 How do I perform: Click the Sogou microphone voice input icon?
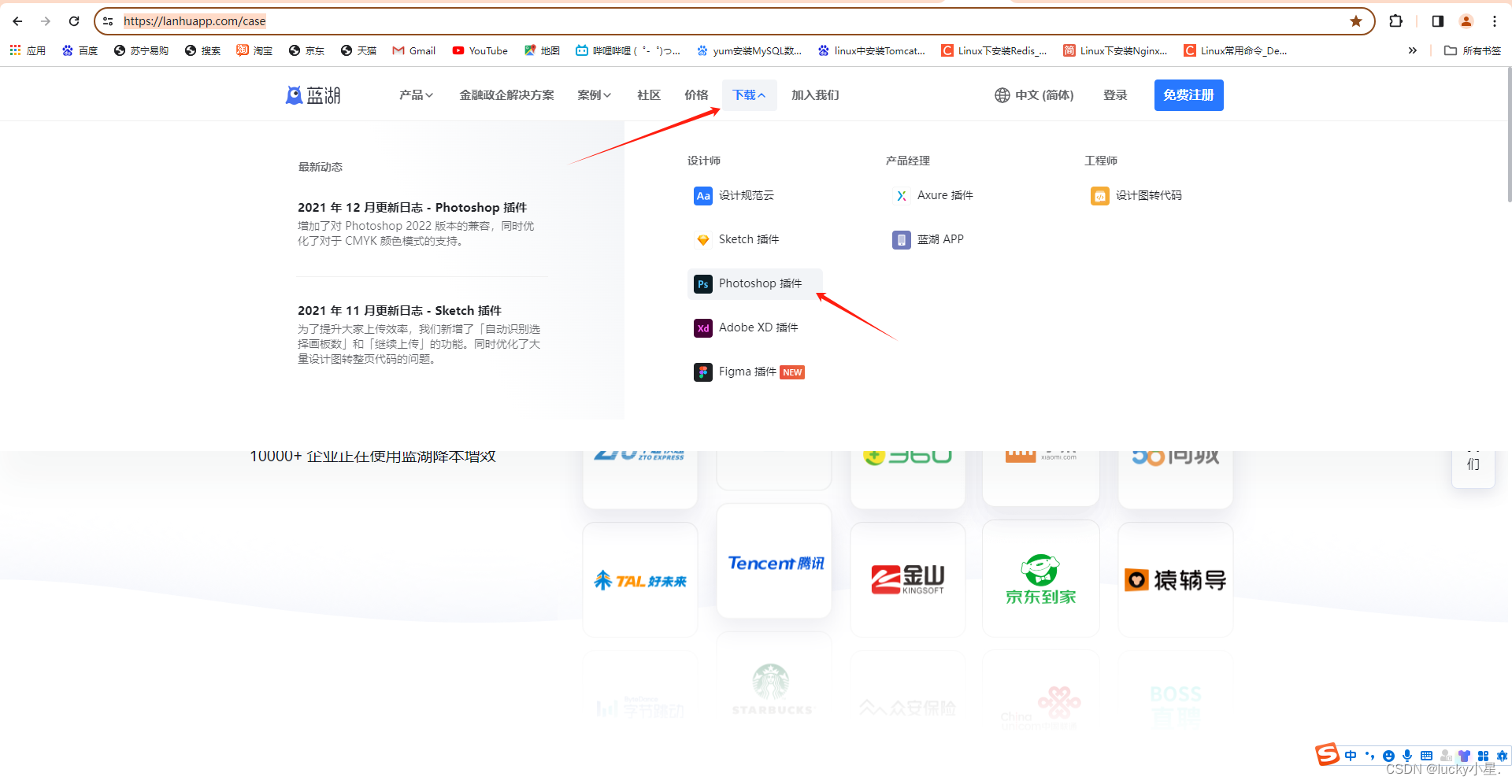[x=1407, y=756]
